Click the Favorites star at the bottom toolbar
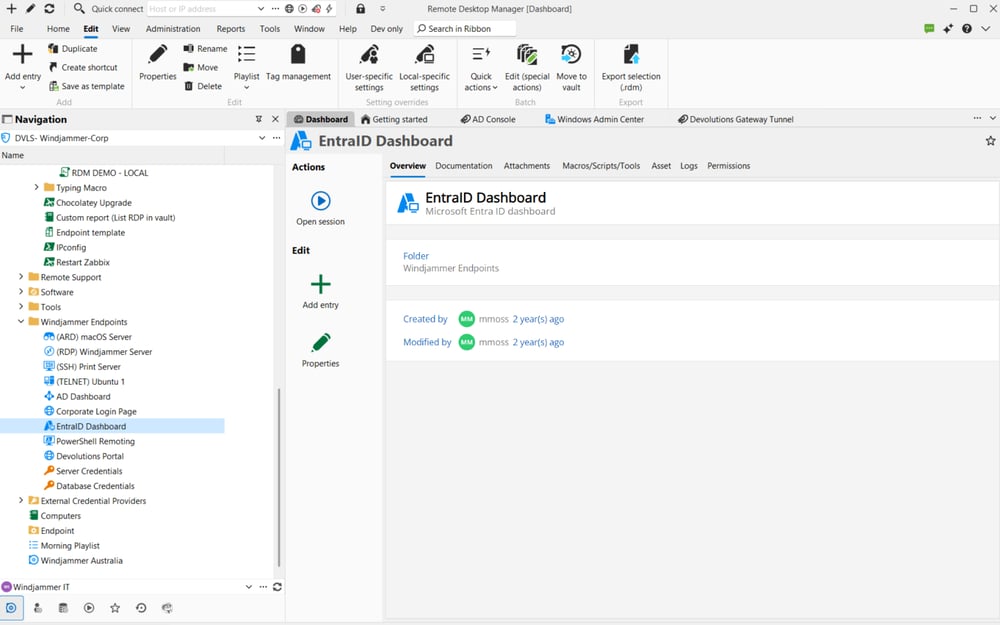The width and height of the screenshot is (1000, 625). point(115,607)
